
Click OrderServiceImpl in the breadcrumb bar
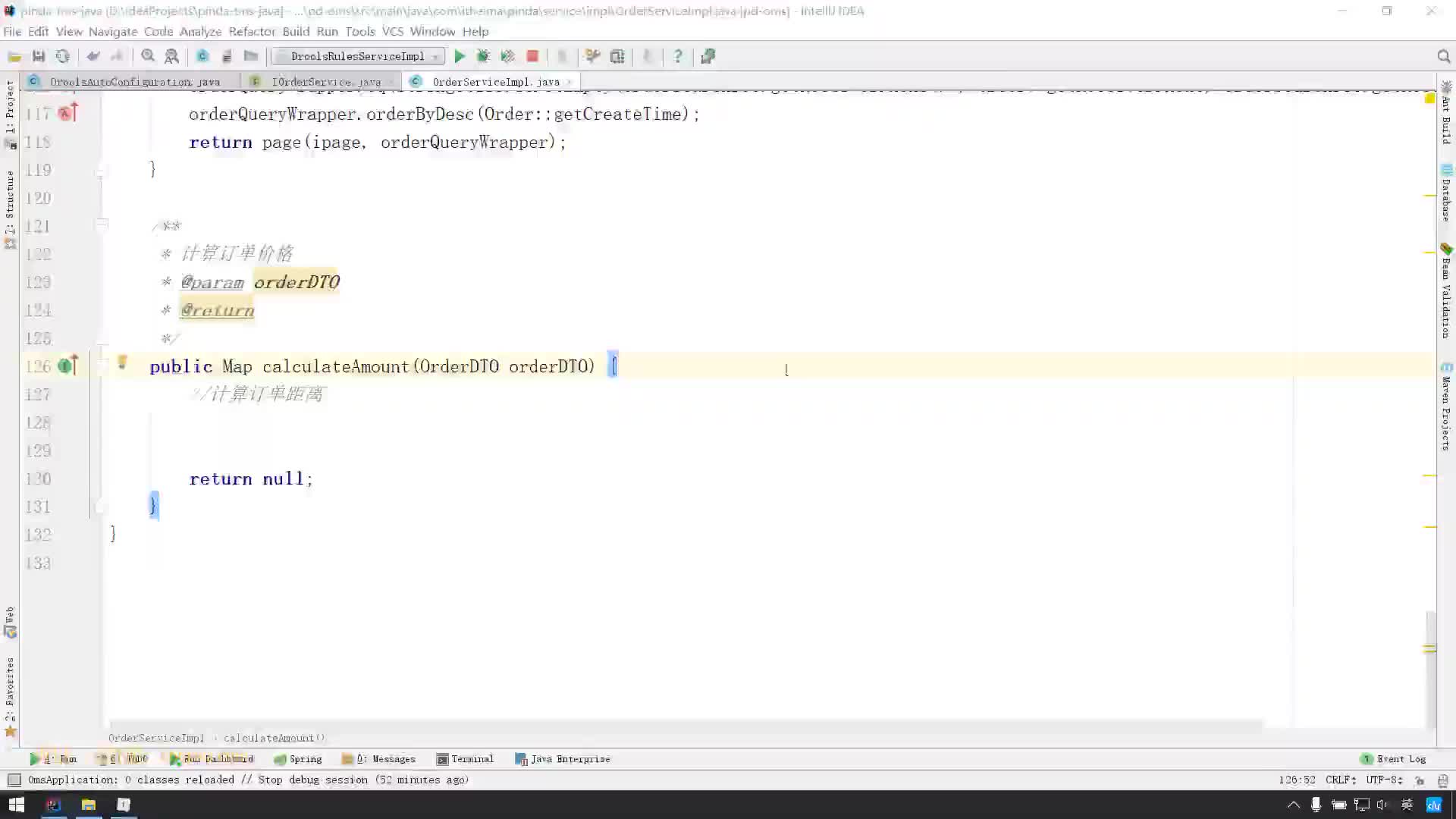click(x=156, y=738)
